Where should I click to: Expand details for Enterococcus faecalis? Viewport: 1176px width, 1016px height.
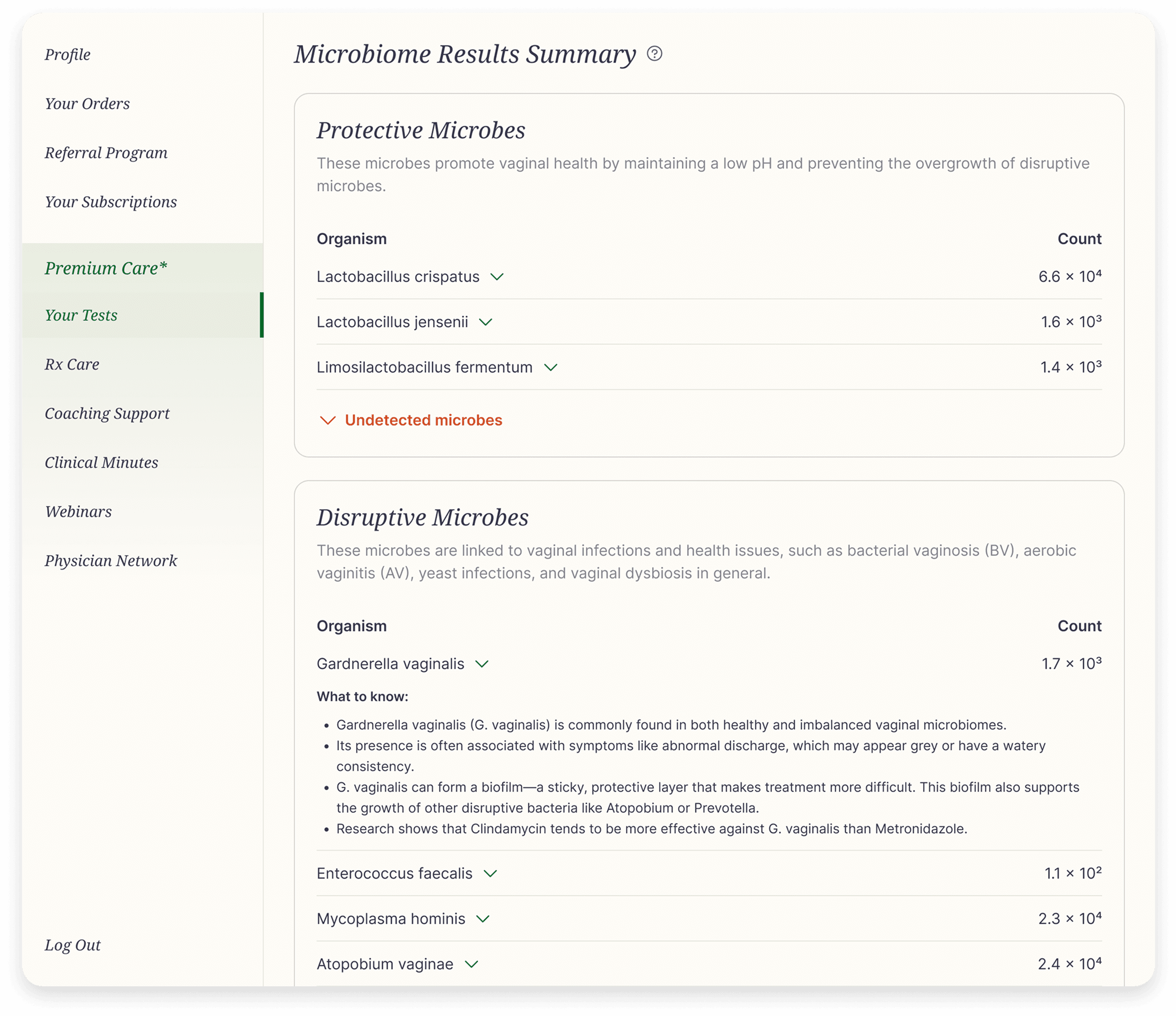492,873
